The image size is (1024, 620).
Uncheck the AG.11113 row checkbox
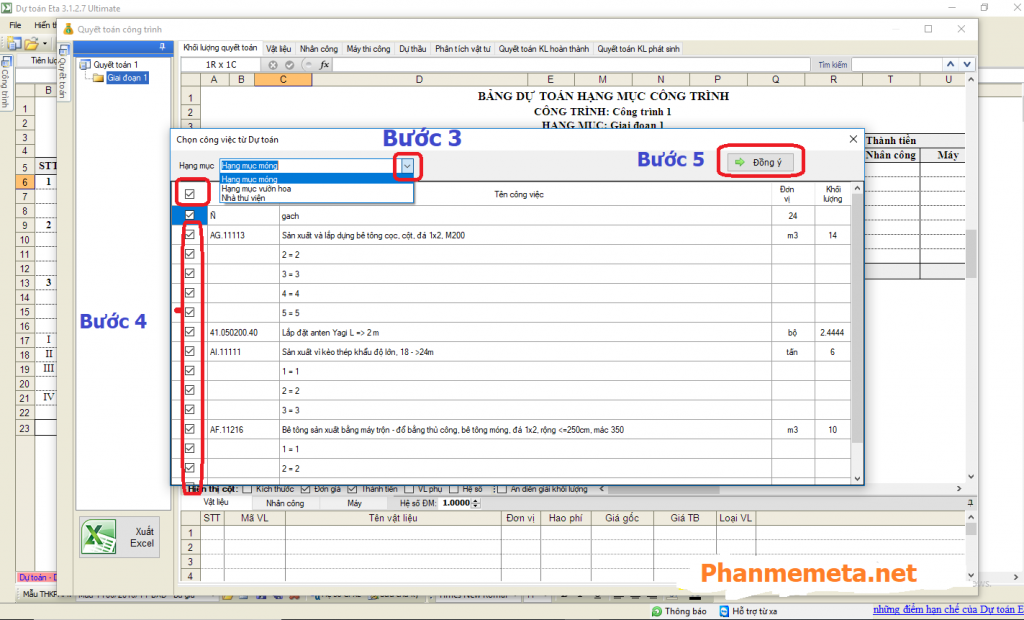(189, 235)
